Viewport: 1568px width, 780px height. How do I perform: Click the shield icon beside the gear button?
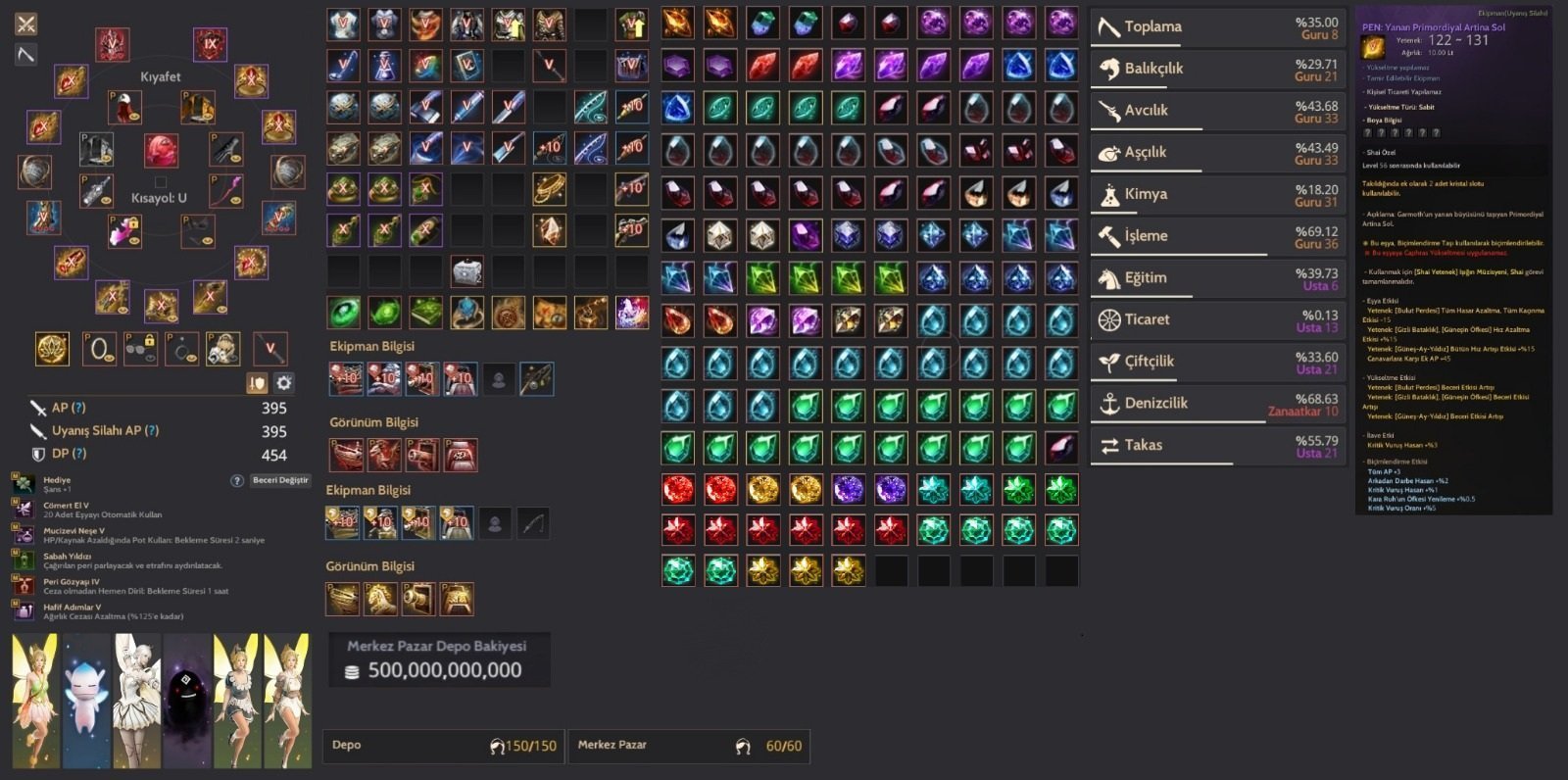pos(257,383)
